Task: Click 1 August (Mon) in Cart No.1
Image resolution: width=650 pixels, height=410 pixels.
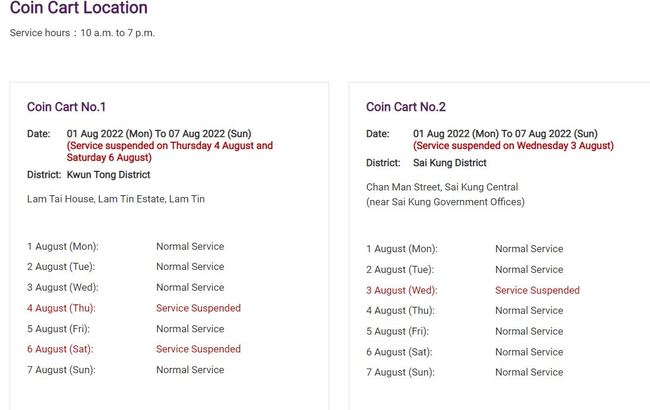Action: point(62,246)
